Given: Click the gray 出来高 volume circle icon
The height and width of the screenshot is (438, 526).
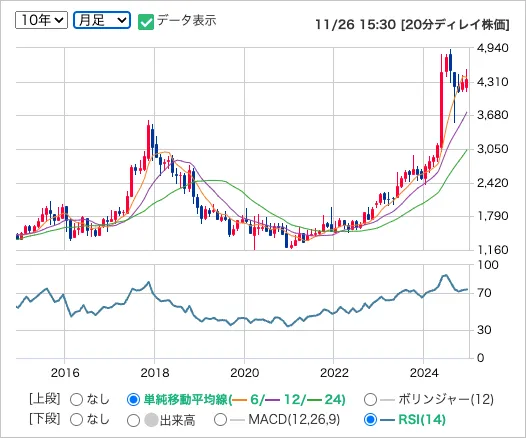Looking at the screenshot, I should pyautogui.click(x=151, y=420).
